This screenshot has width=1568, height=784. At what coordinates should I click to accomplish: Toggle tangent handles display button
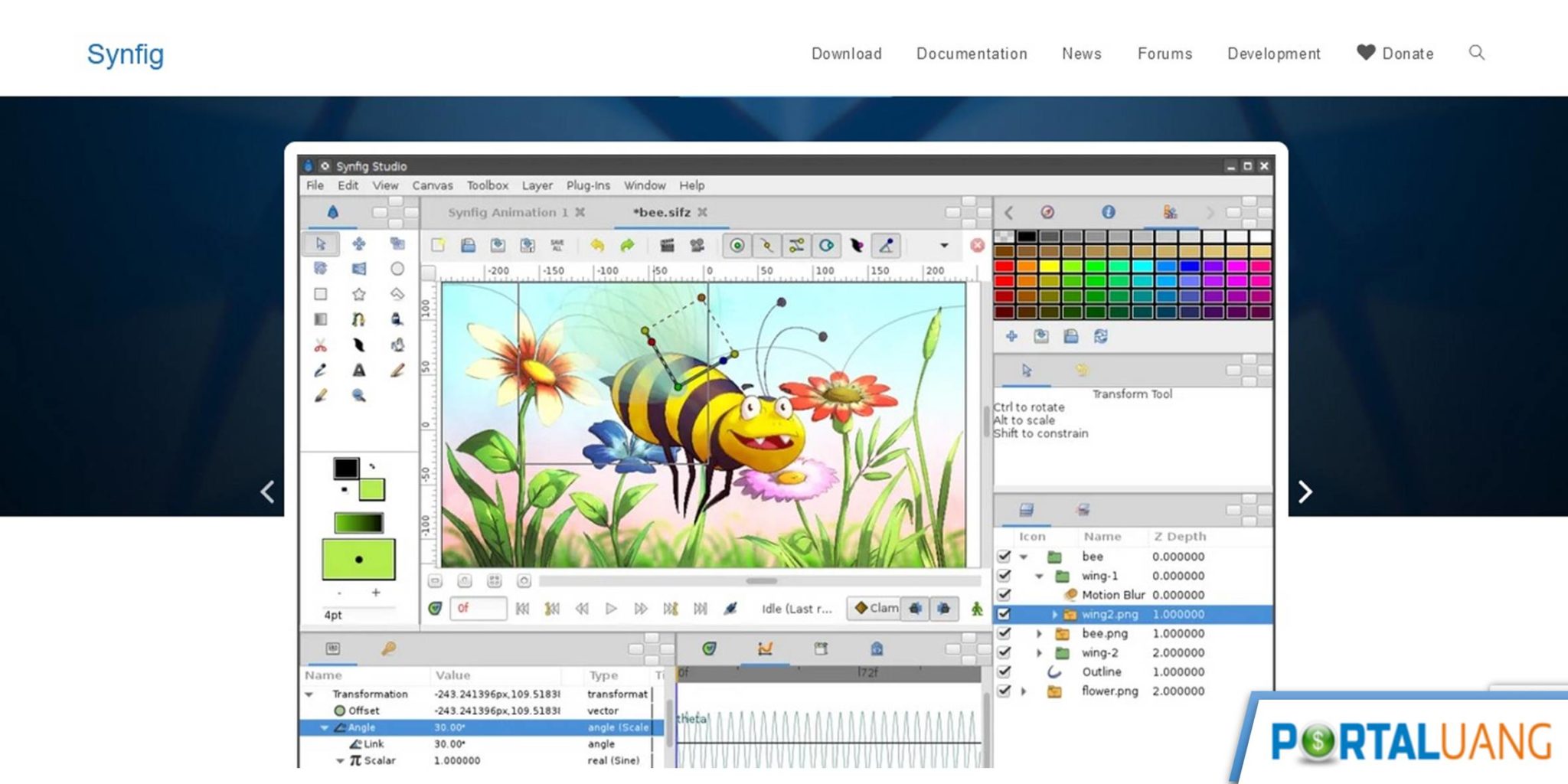[797, 246]
